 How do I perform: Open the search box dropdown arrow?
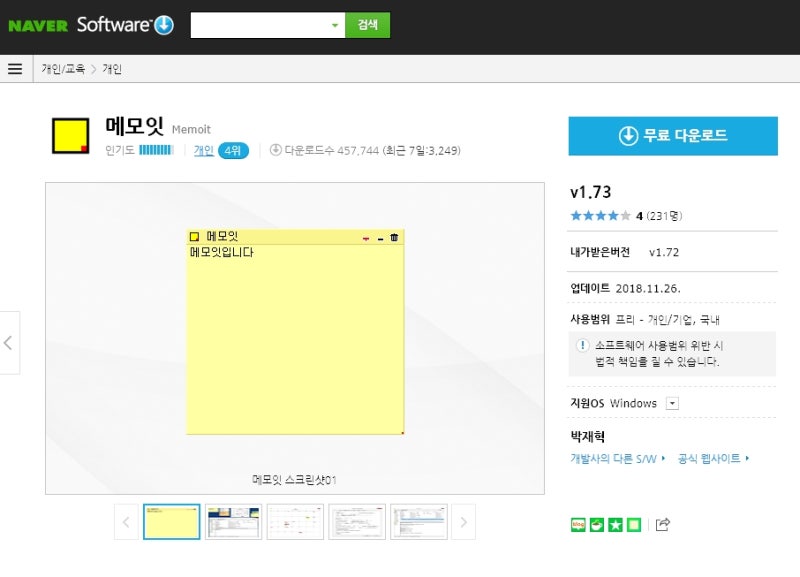tap(335, 25)
